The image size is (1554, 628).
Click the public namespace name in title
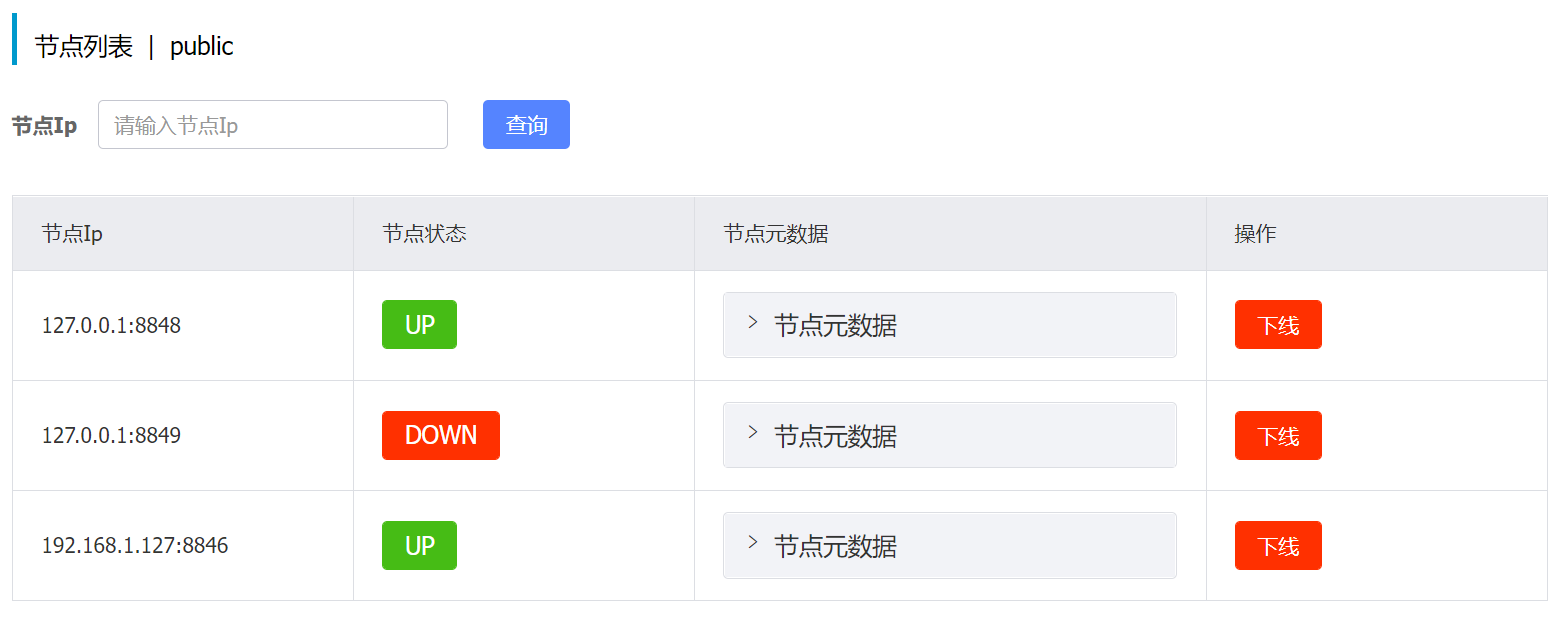tap(202, 47)
